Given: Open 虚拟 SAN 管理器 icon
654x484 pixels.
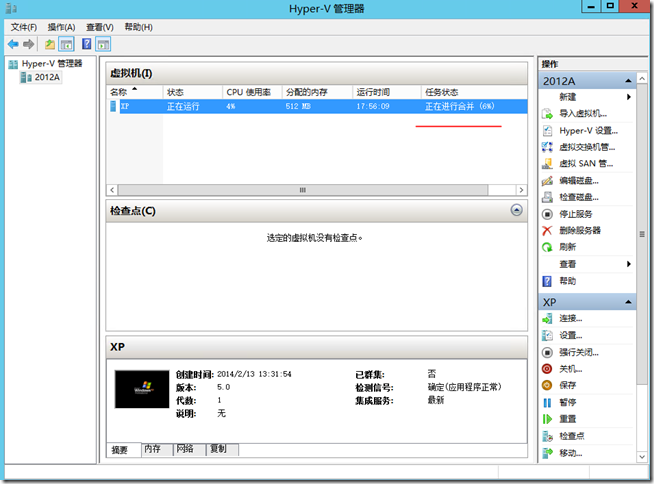Looking at the screenshot, I should pos(547,164).
